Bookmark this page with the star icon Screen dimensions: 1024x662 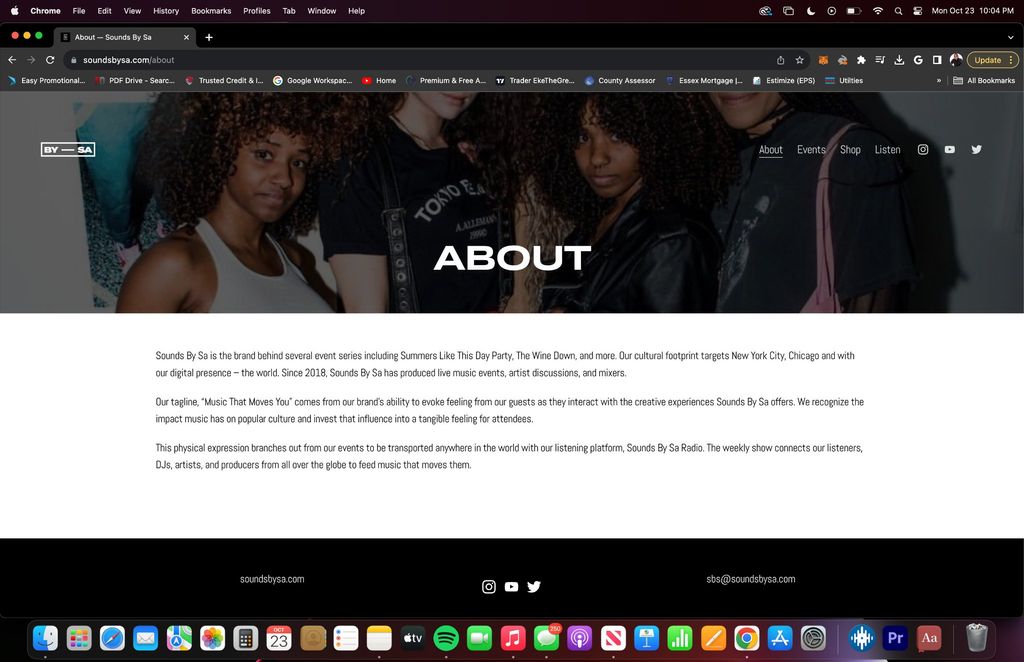[x=799, y=60]
